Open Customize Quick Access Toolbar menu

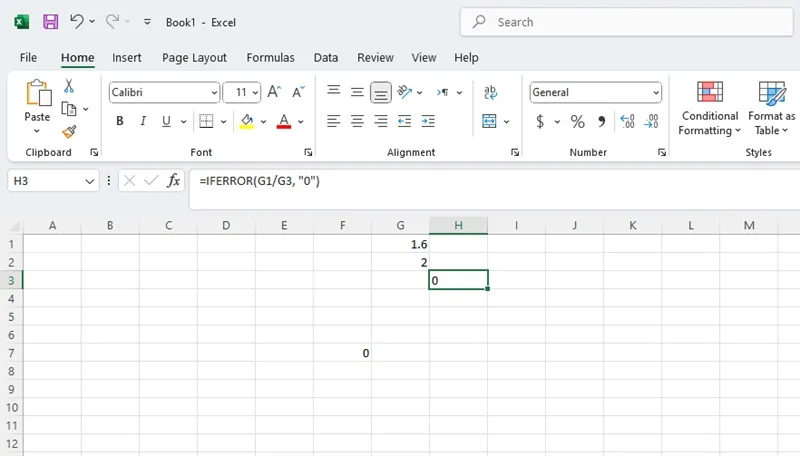(147, 22)
